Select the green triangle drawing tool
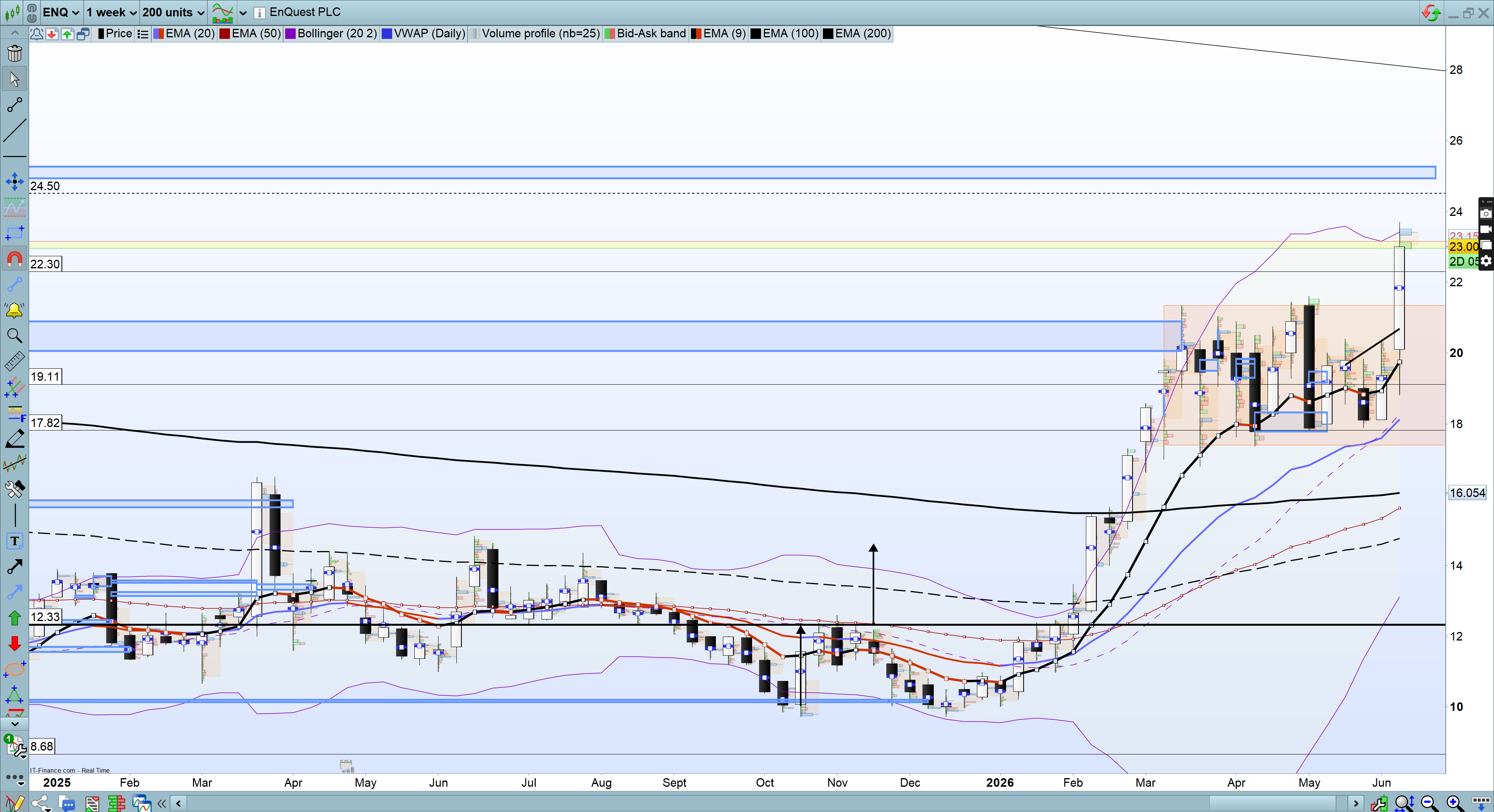The width and height of the screenshot is (1494, 812). point(14,694)
